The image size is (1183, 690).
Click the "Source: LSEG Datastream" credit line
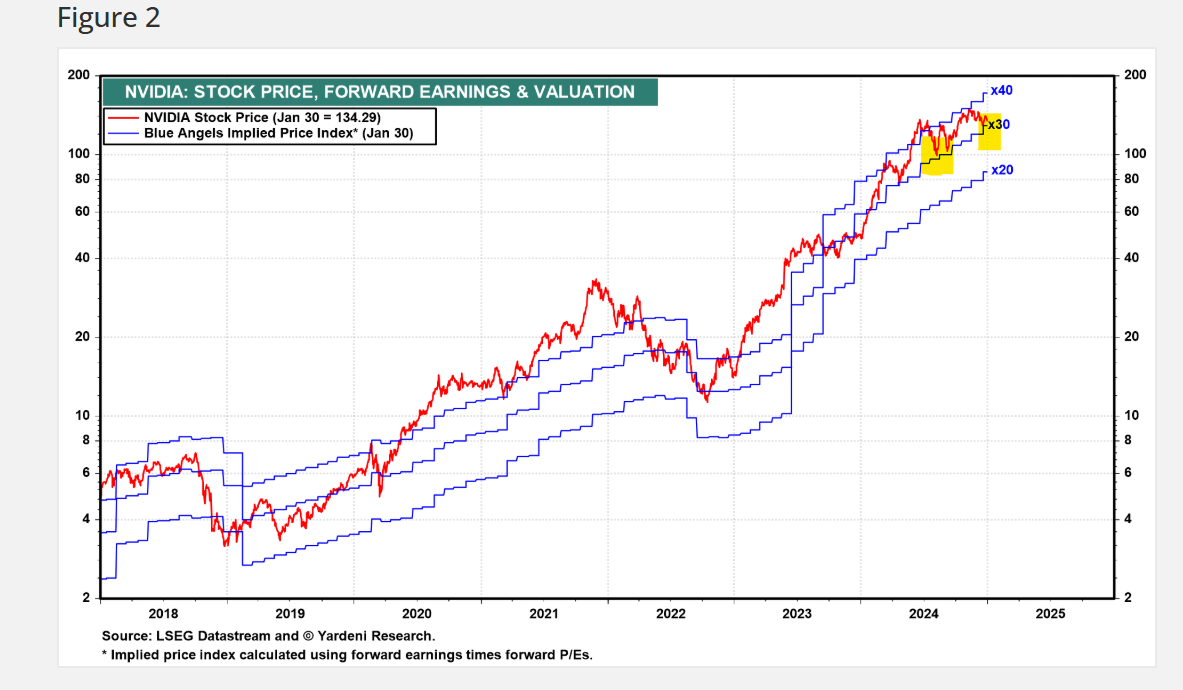(x=268, y=636)
